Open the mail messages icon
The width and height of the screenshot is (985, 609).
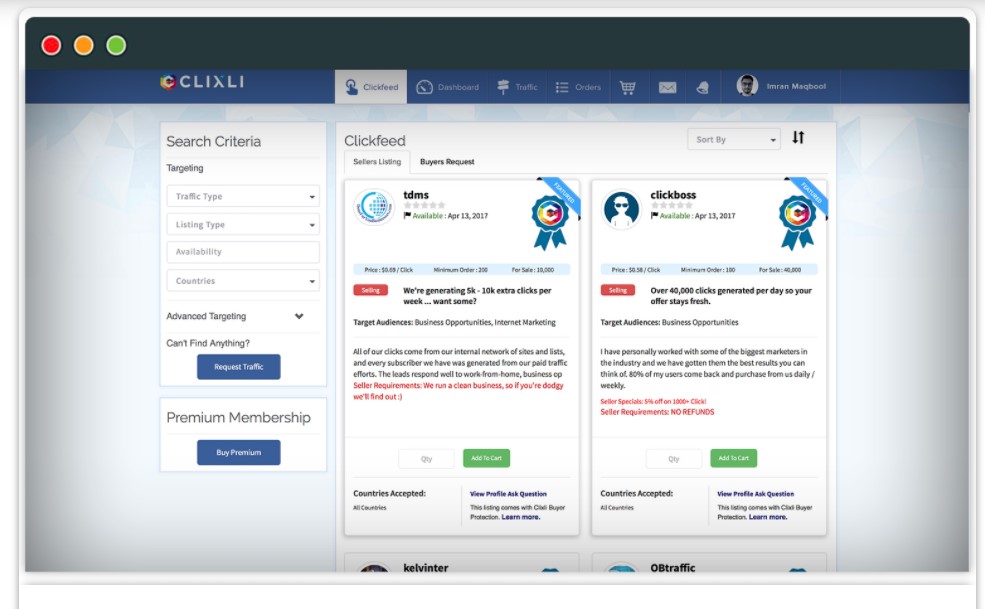(x=667, y=87)
